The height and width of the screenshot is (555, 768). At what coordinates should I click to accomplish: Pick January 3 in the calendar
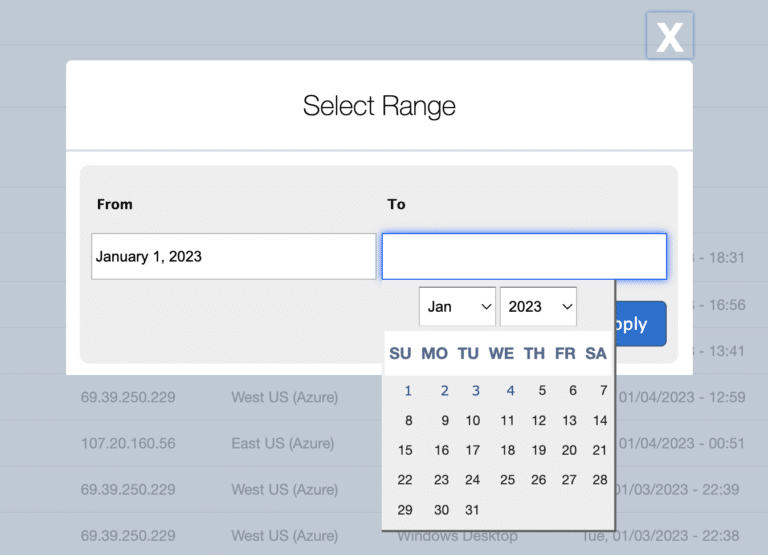pyautogui.click(x=476, y=391)
